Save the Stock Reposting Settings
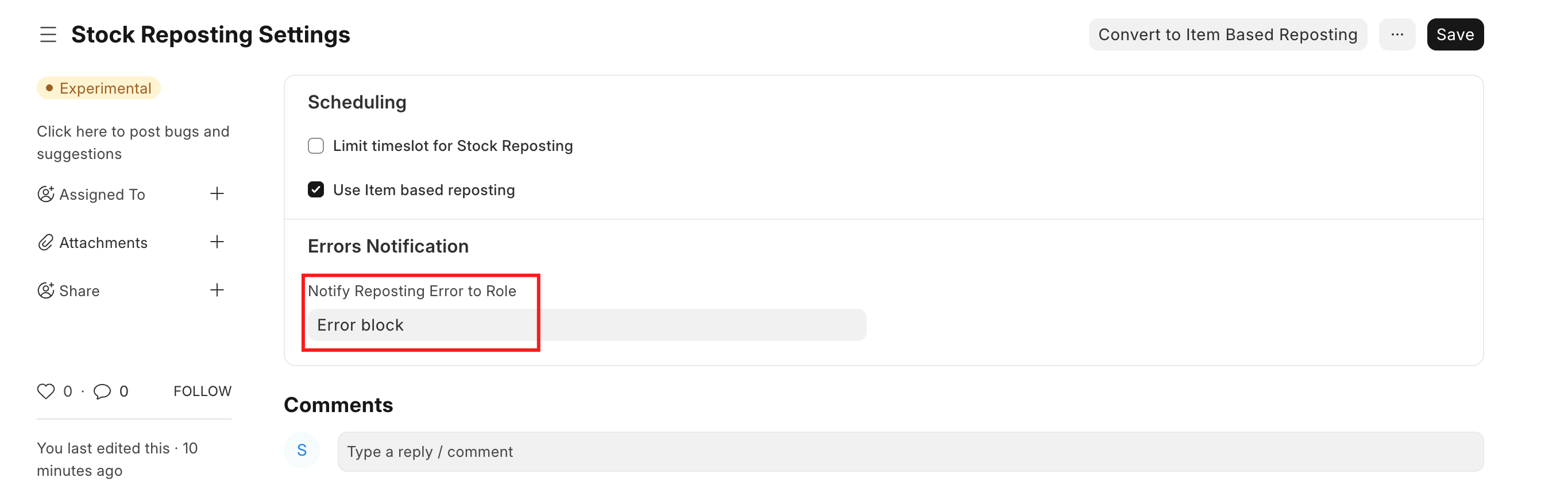 coord(1455,34)
